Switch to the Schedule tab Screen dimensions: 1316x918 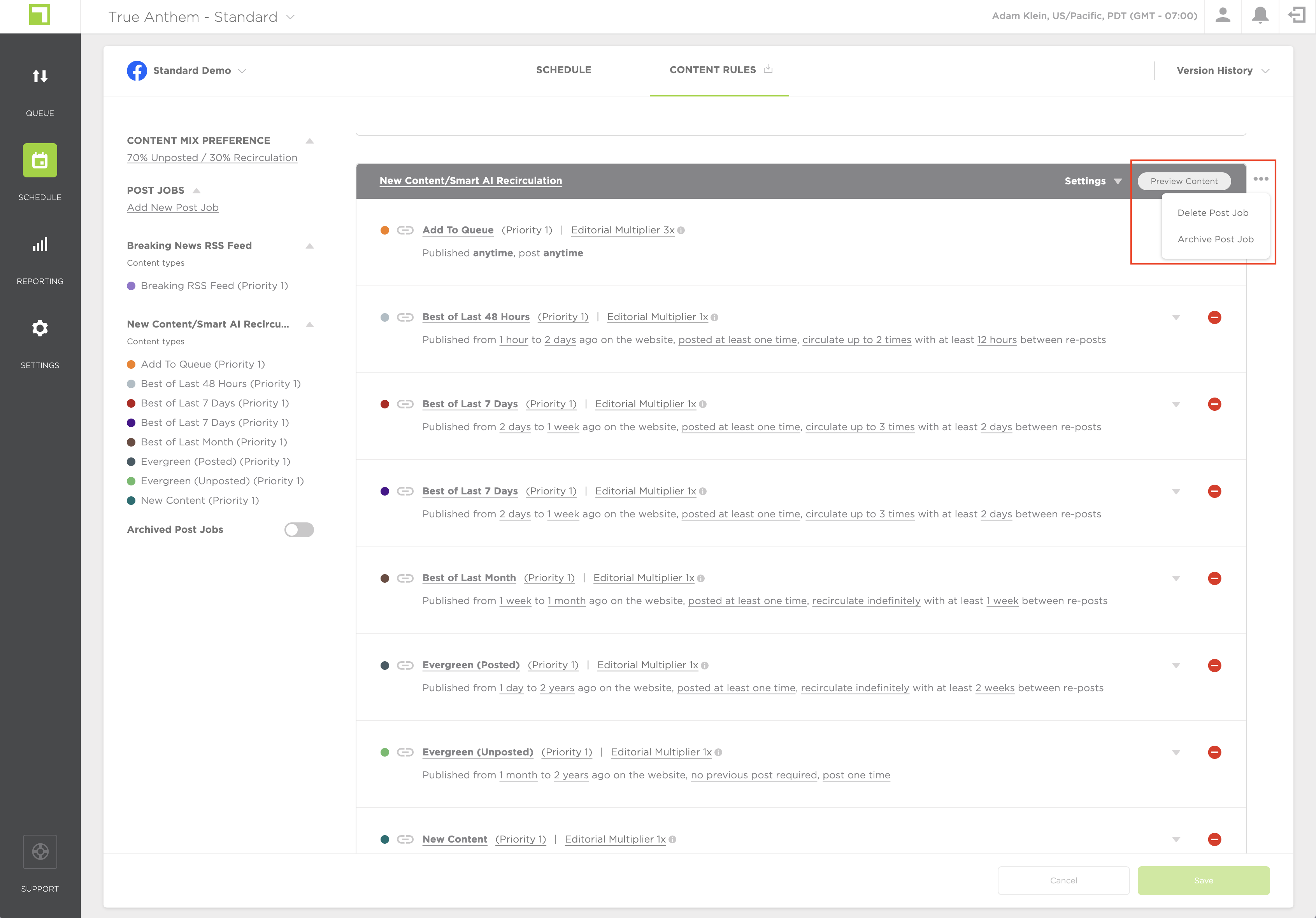(x=563, y=70)
